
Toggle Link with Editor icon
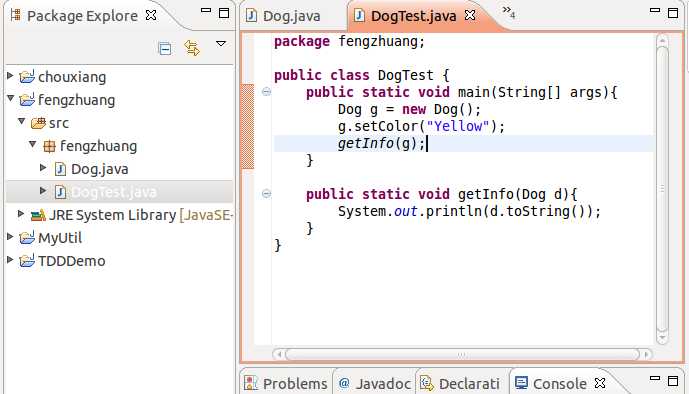(192, 48)
